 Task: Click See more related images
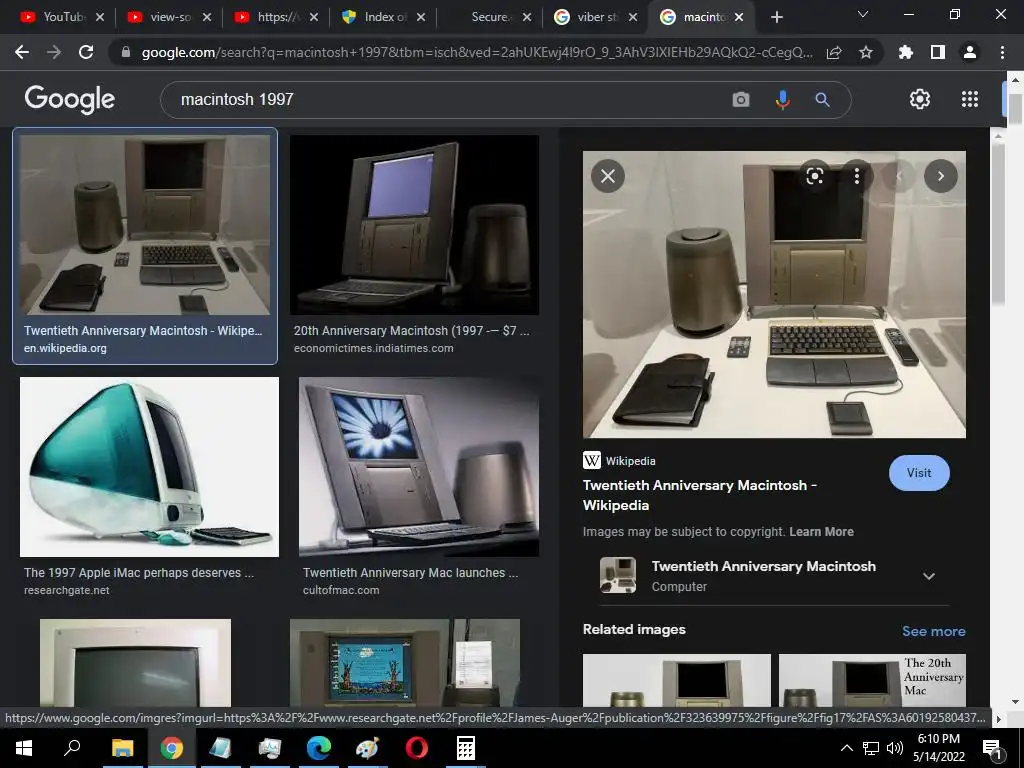tap(933, 631)
